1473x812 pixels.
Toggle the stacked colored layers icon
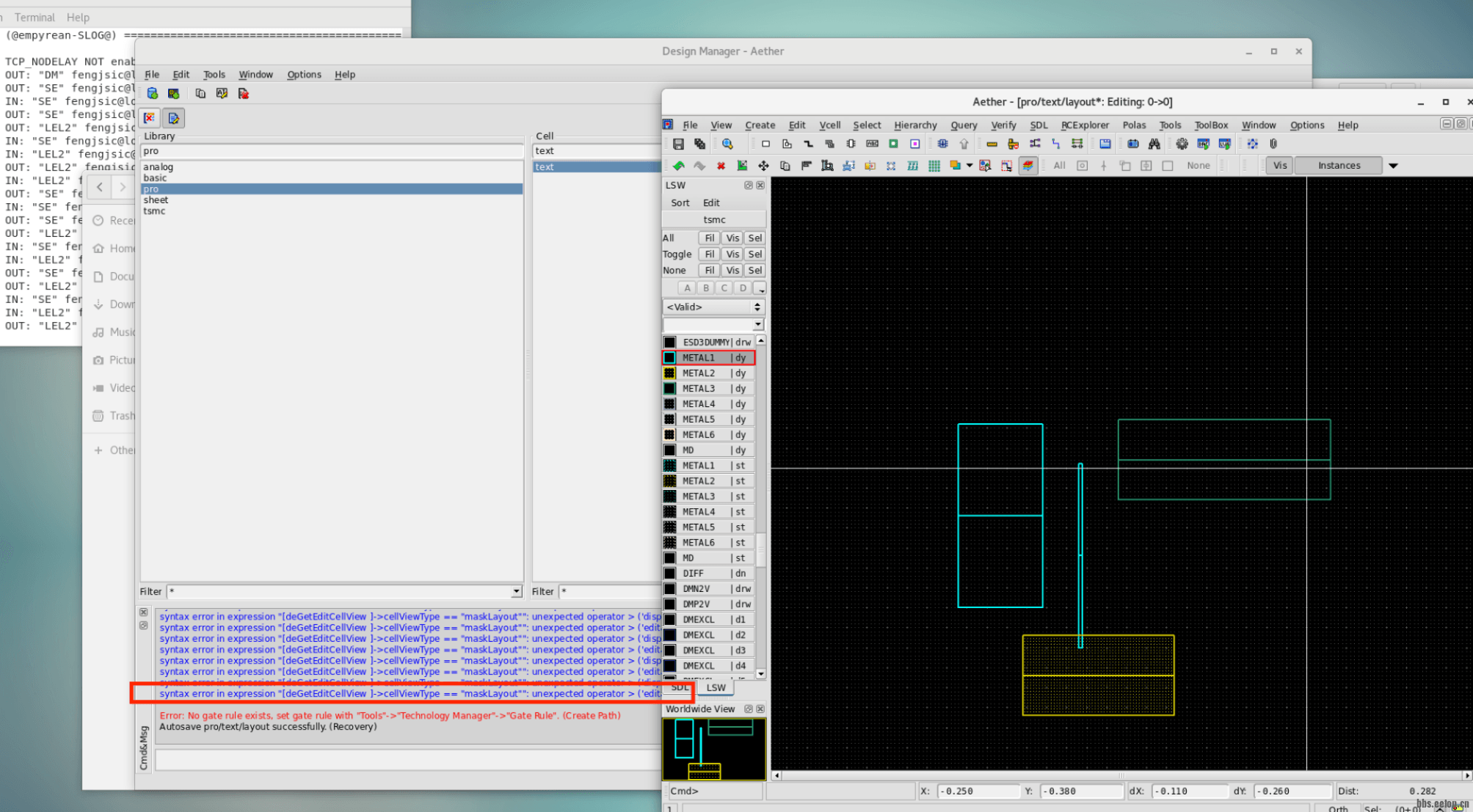(1028, 166)
